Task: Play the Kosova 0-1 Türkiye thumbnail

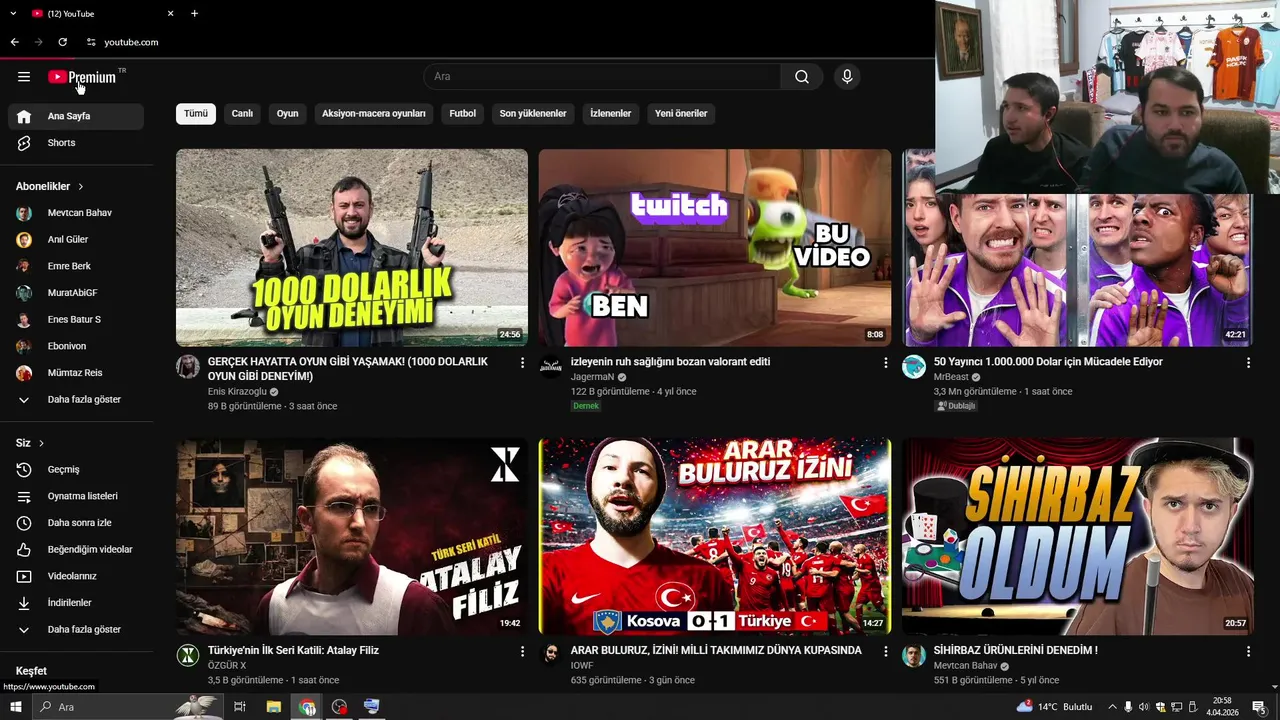Action: pos(715,536)
